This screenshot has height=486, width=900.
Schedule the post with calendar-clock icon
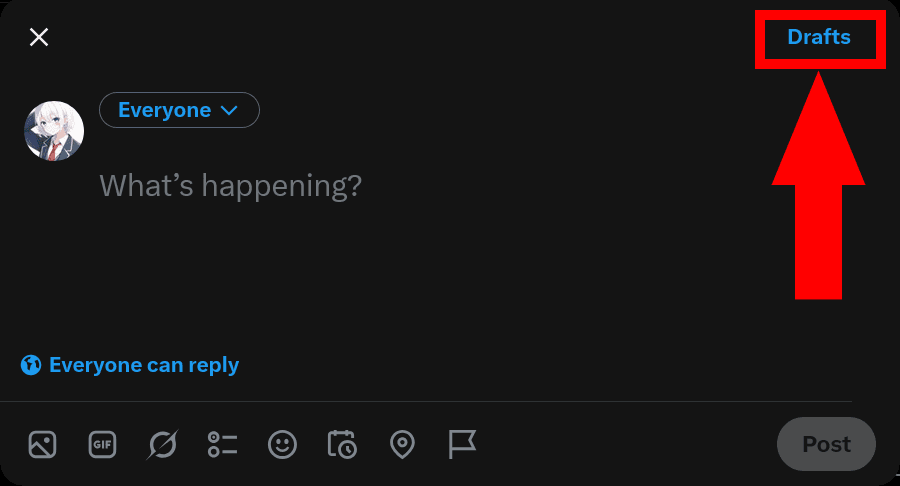tap(342, 444)
